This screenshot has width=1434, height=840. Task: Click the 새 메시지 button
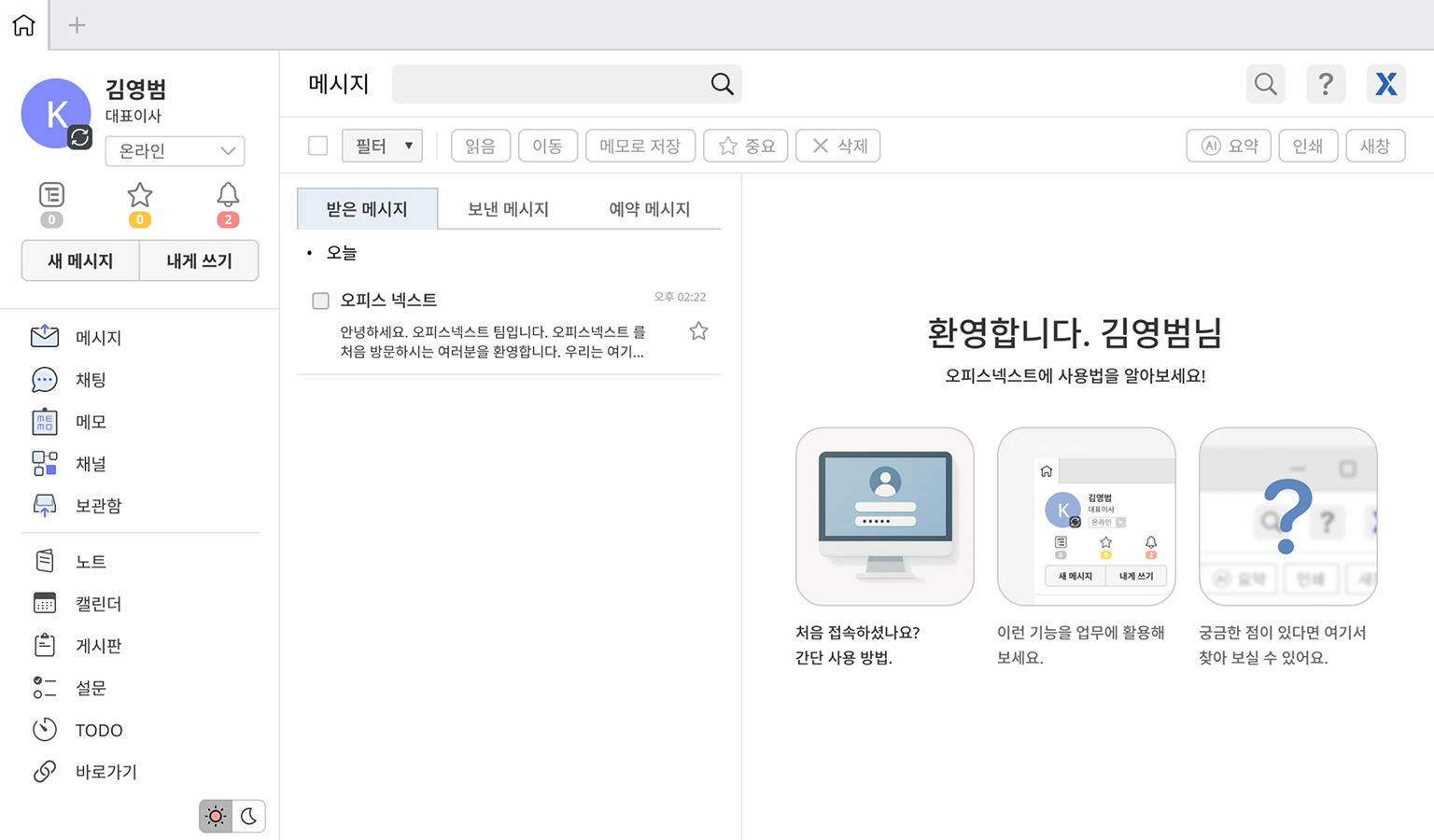pyautogui.click(x=79, y=260)
